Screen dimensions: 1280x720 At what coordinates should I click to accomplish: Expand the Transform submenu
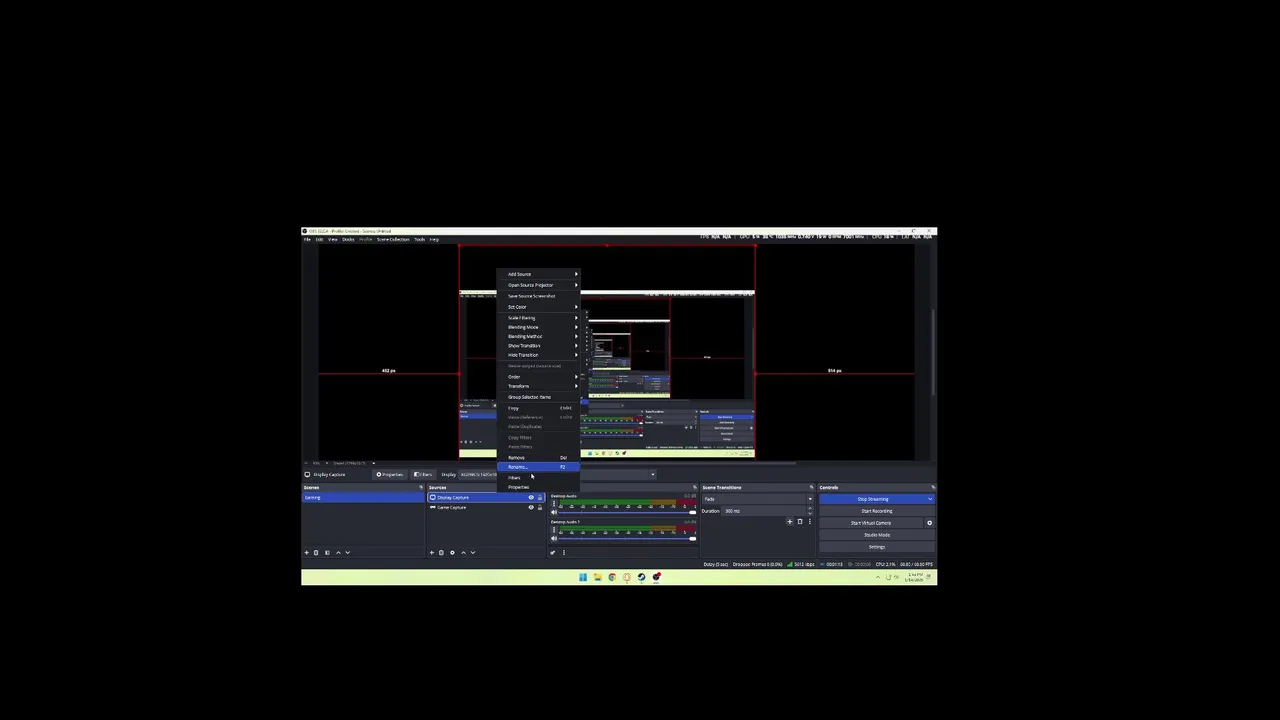(x=537, y=386)
